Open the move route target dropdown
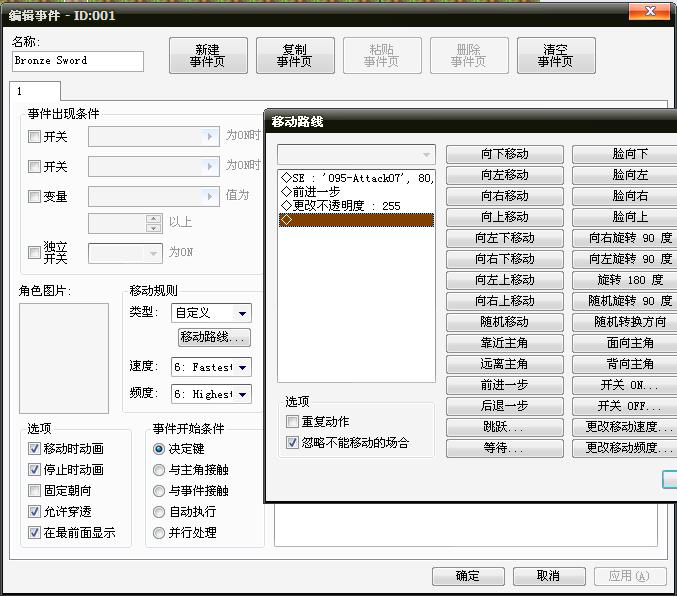Image resolution: width=677 pixels, height=596 pixels. point(356,154)
